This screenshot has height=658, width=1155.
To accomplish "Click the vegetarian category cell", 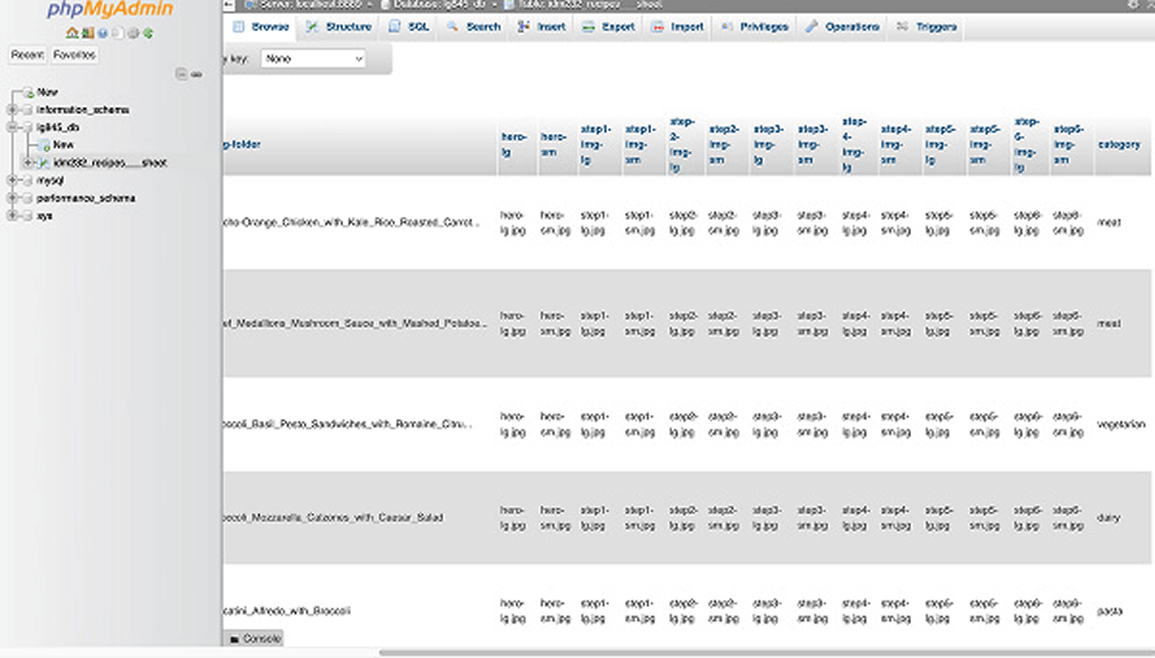I will click(1121, 424).
